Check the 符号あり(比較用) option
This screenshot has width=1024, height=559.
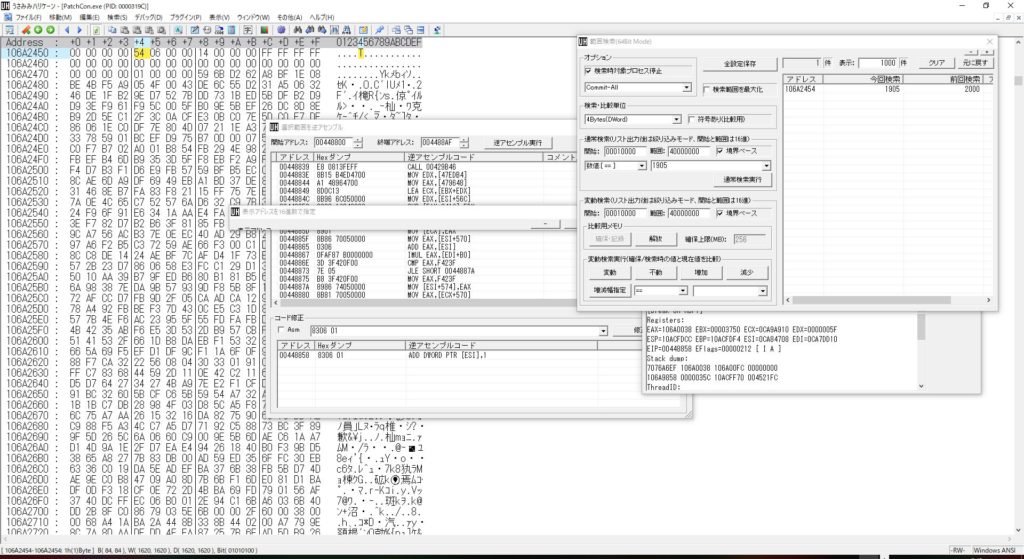pos(692,120)
